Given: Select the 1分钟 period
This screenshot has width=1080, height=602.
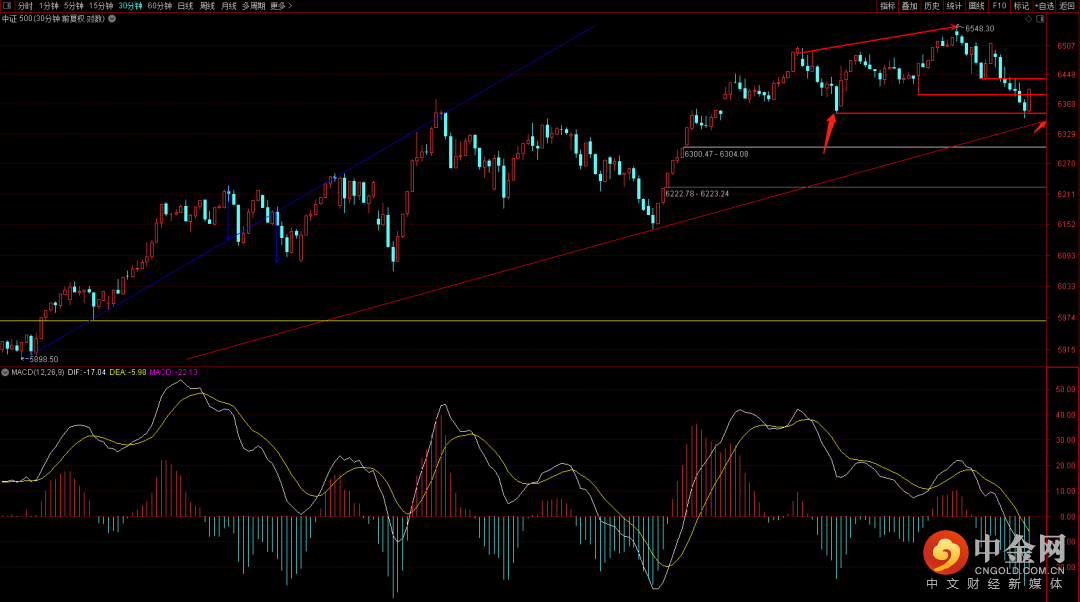Looking at the screenshot, I should pyautogui.click(x=49, y=6).
